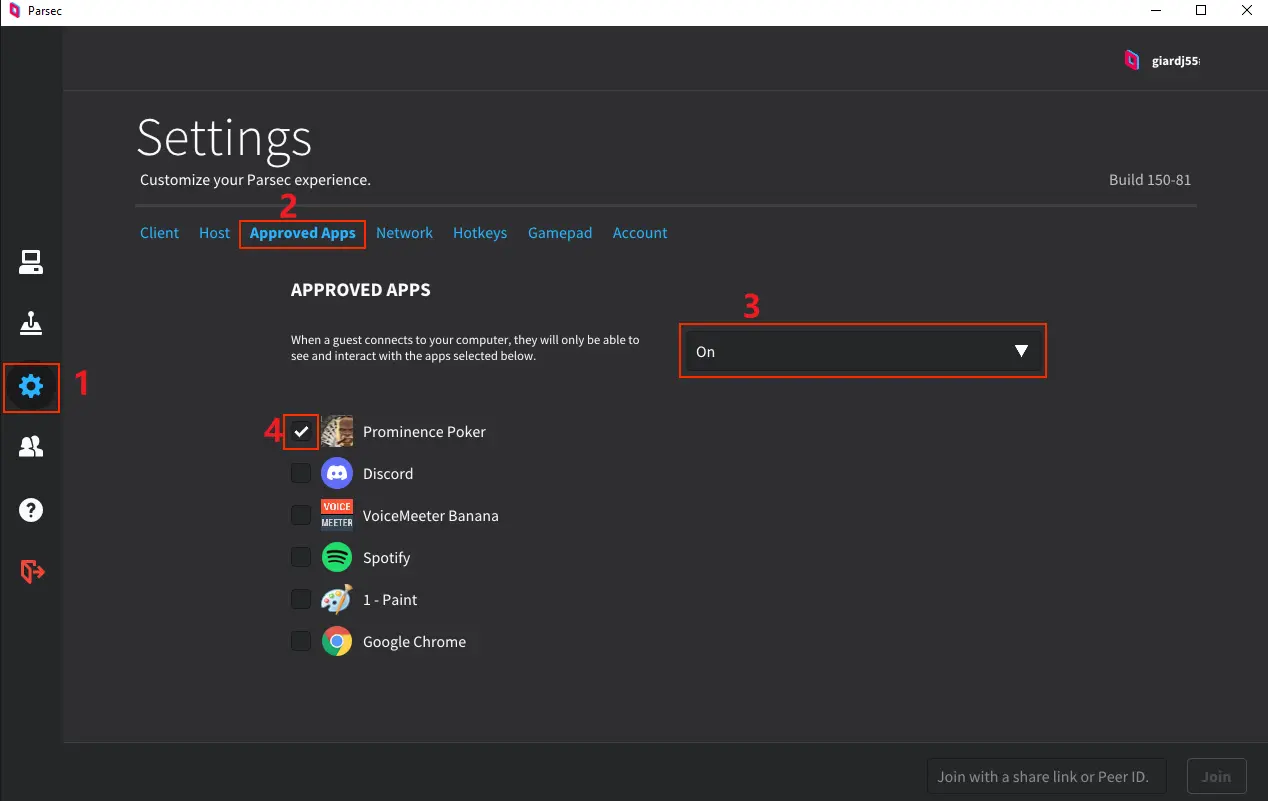Go to the Gamepad tab
Screen dimensions: 1268x801
[560, 233]
